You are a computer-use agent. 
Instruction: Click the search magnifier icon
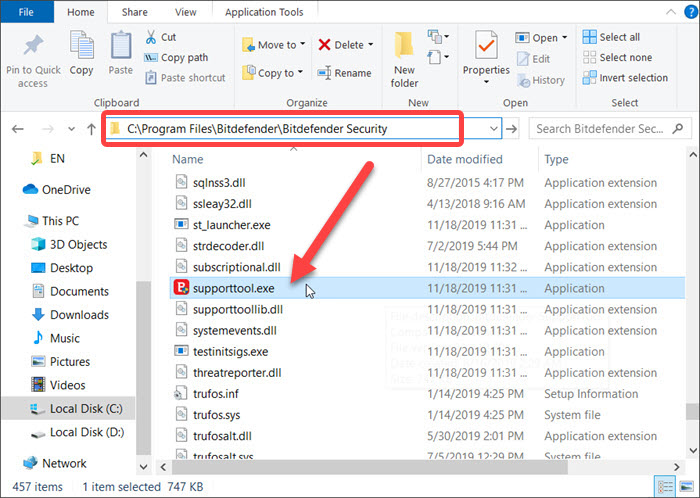pyautogui.click(x=678, y=129)
